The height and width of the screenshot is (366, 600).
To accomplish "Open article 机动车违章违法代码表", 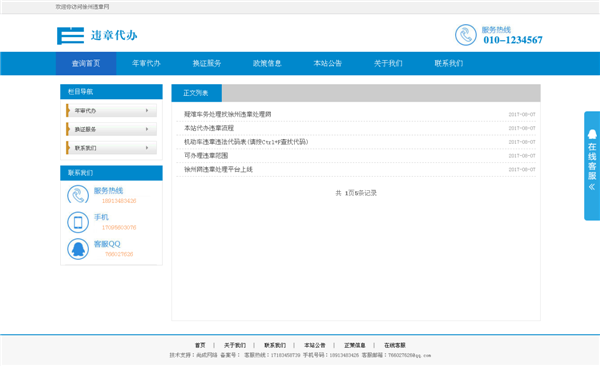I will tap(246, 142).
